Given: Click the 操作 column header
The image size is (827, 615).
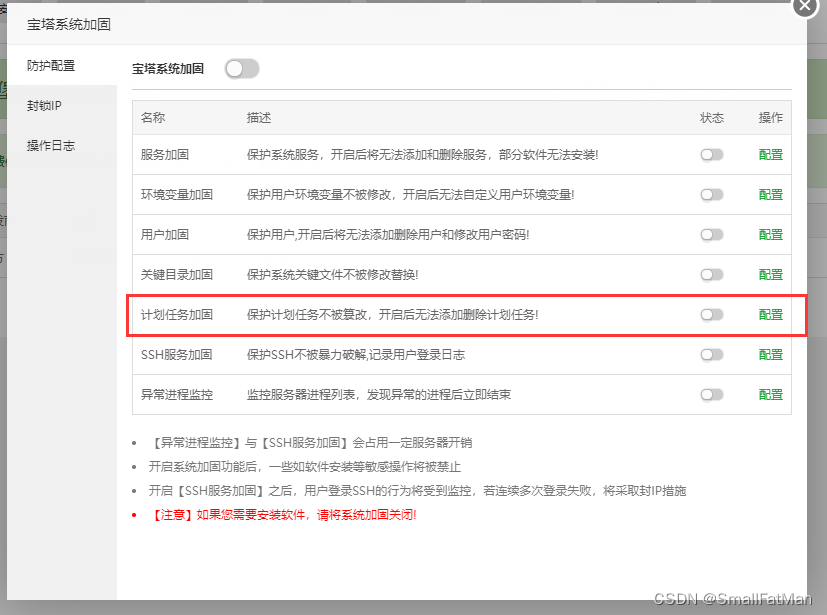Looking at the screenshot, I should tap(771, 118).
